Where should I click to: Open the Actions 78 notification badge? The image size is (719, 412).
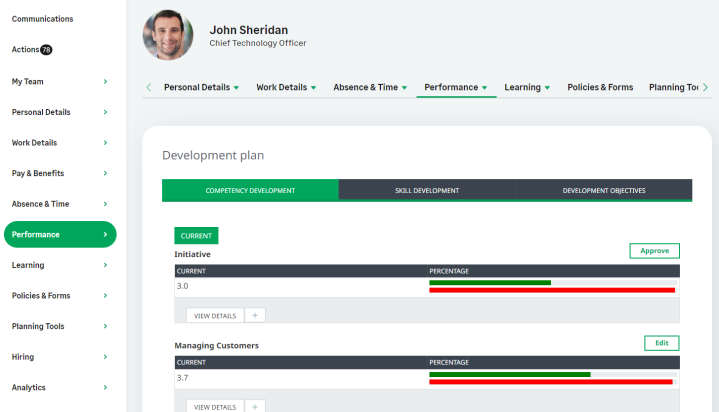(x=46, y=50)
